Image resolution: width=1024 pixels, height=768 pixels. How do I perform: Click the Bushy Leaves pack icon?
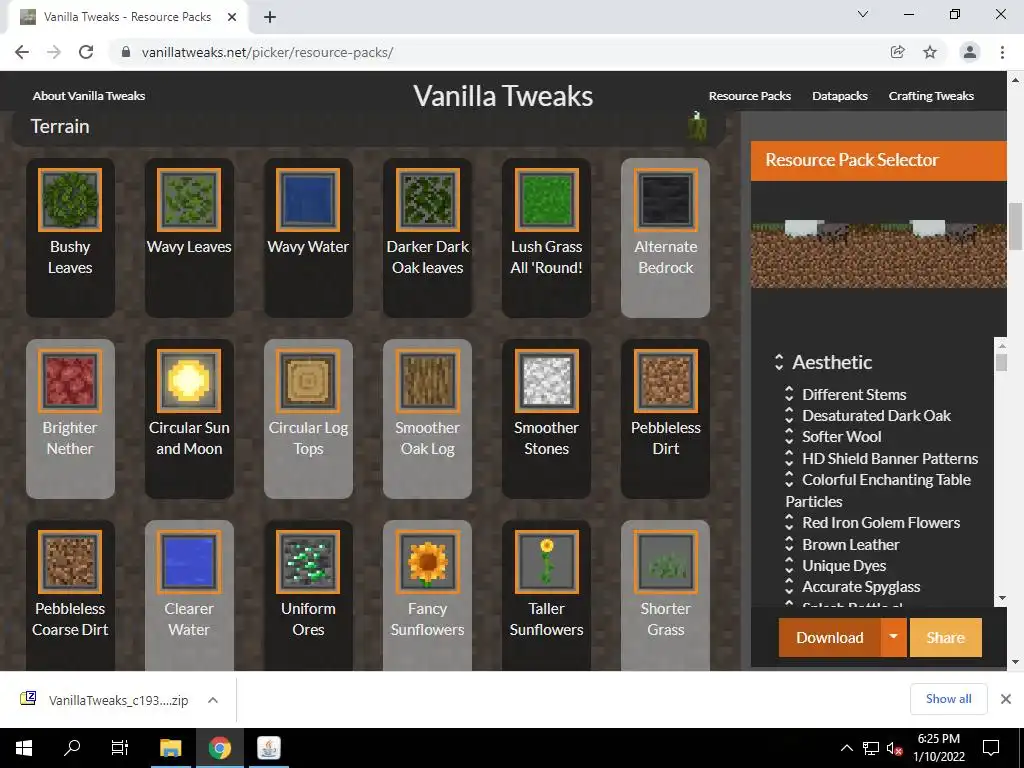pyautogui.click(x=70, y=200)
